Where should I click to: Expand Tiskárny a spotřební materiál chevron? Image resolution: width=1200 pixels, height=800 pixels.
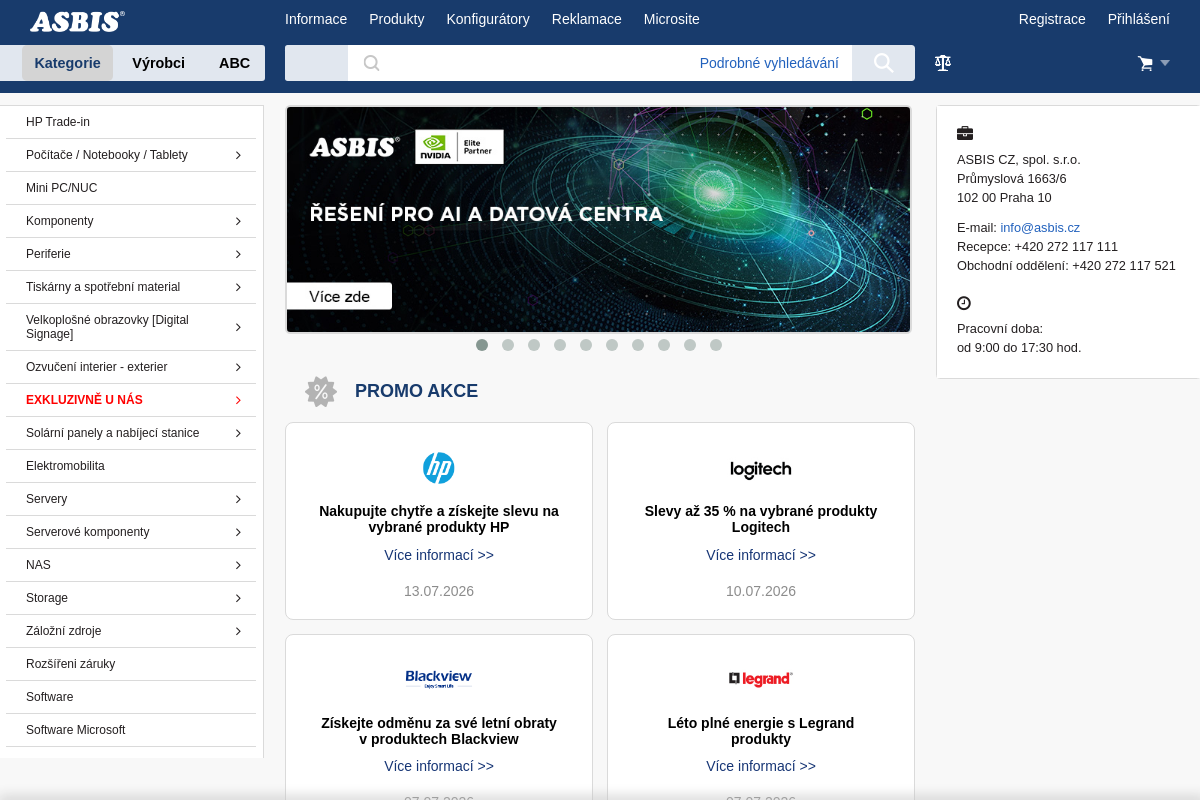point(238,287)
